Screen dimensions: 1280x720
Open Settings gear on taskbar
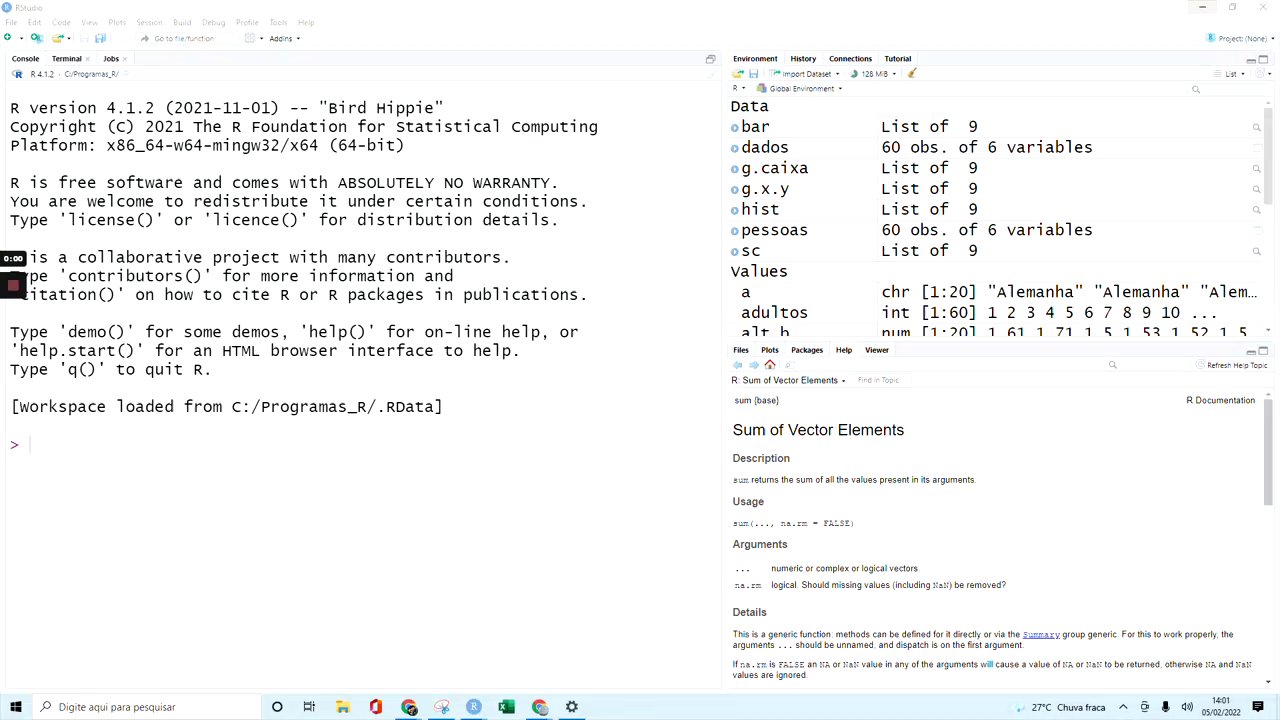(x=572, y=707)
